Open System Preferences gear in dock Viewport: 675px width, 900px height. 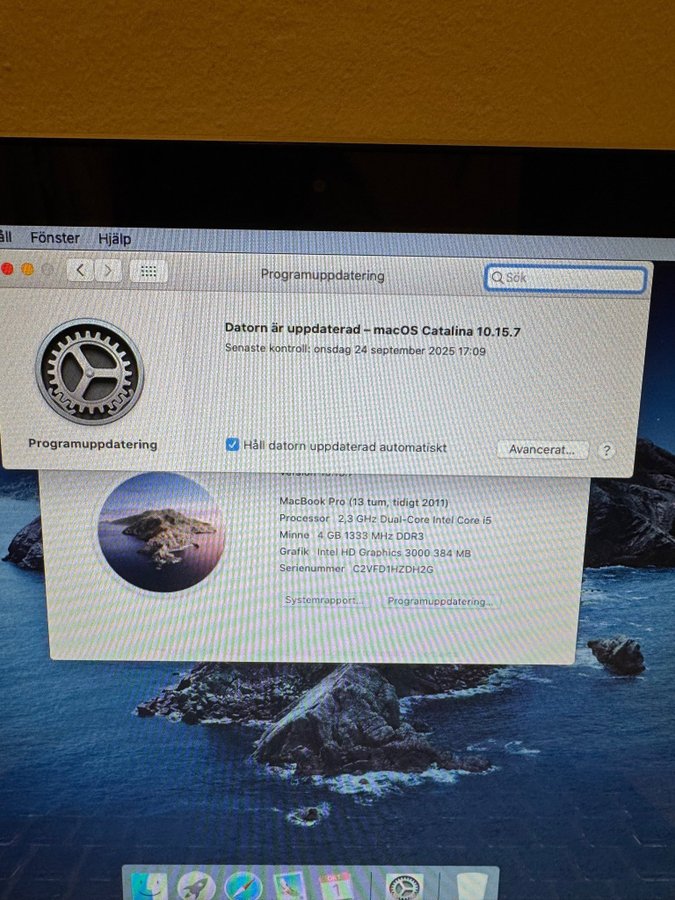point(405,887)
